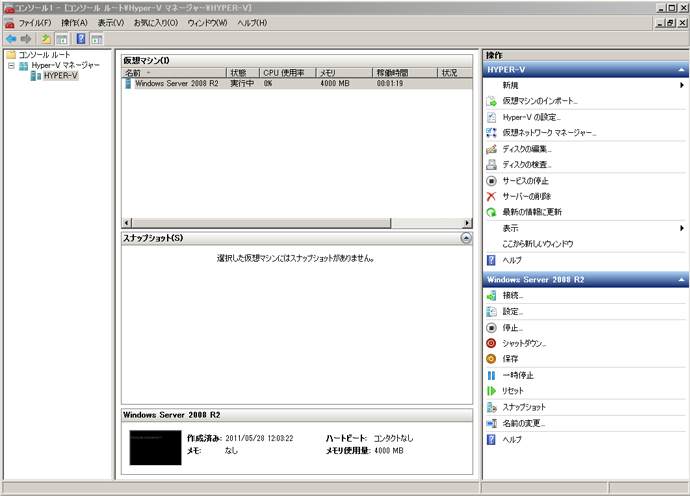Click the red シャットダウン icon
This screenshot has width=690, height=496.
coord(492,343)
